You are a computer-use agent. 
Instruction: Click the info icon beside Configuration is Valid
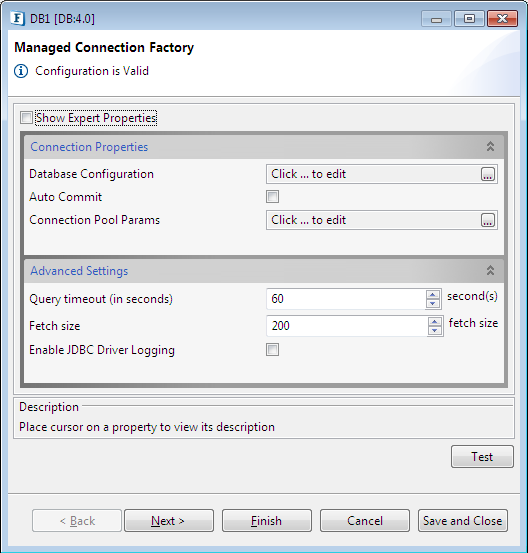[x=21, y=71]
